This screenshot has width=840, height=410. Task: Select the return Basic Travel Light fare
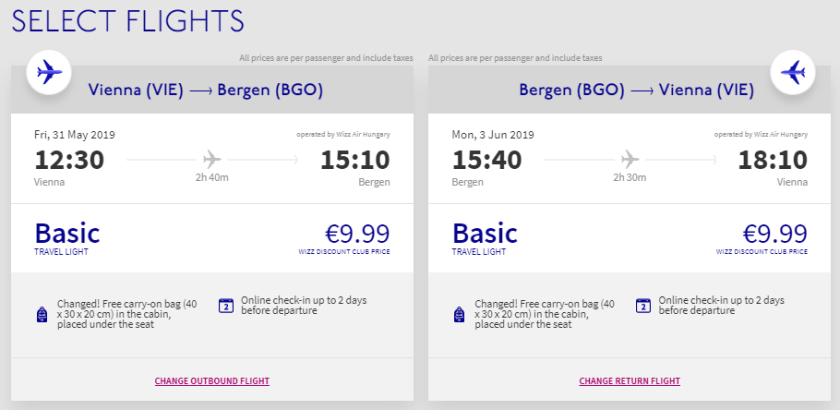pos(485,237)
